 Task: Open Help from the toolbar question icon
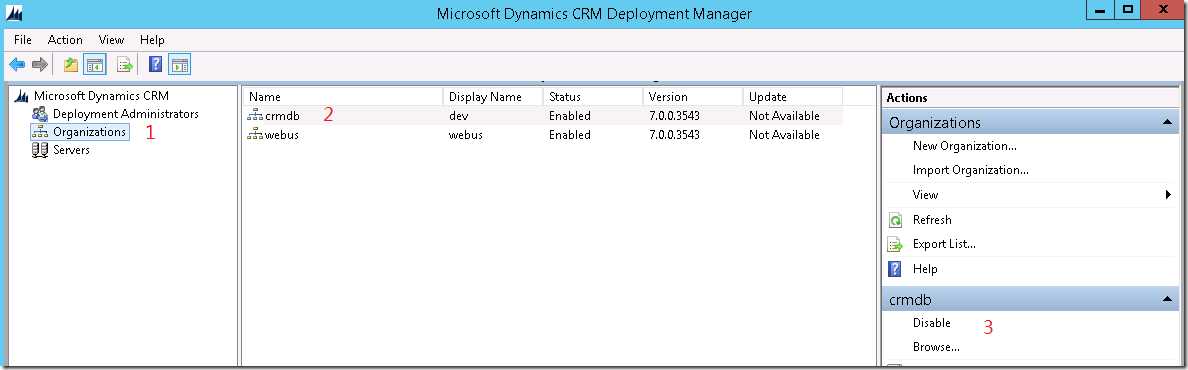point(155,65)
